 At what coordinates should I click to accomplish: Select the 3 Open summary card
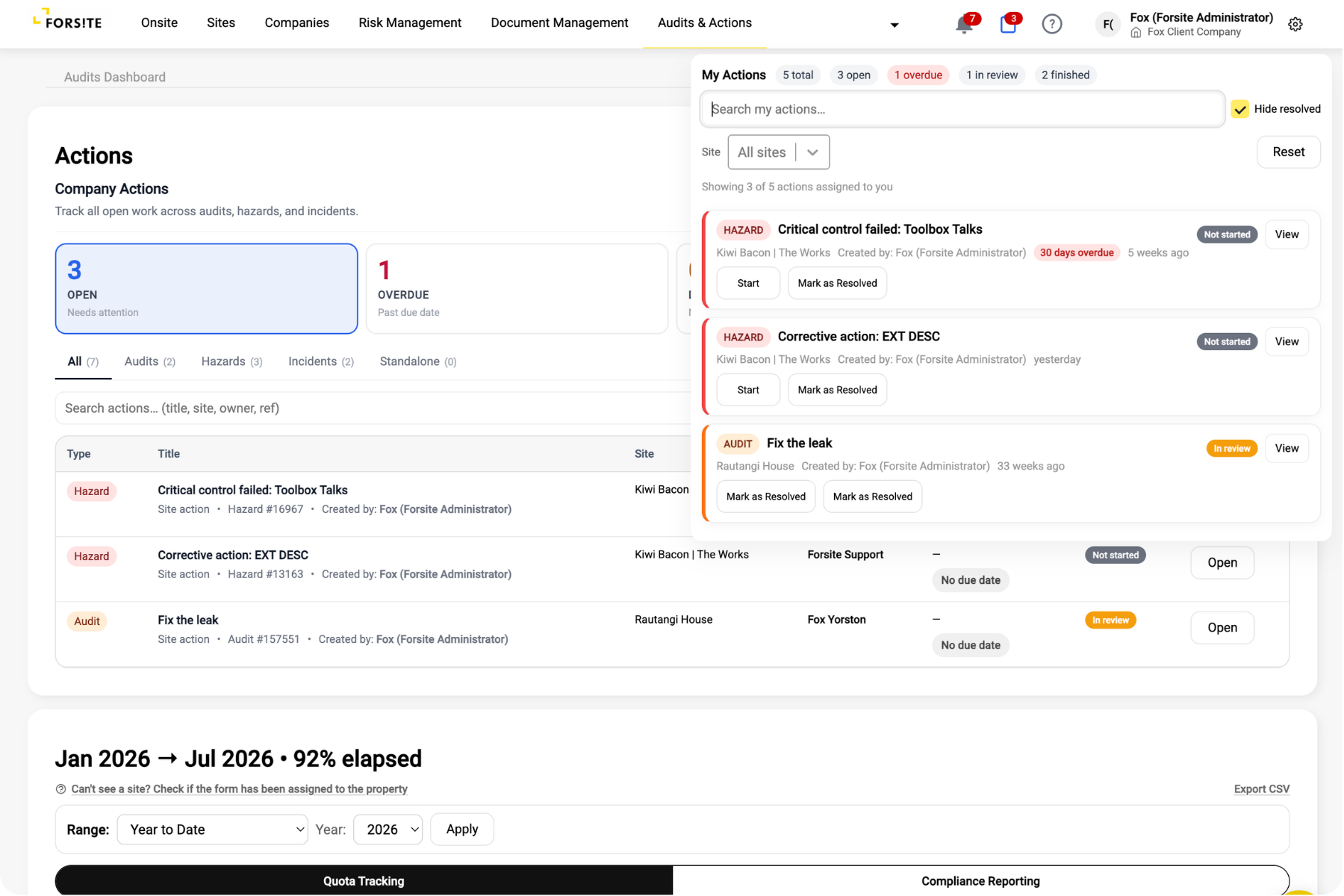206,289
